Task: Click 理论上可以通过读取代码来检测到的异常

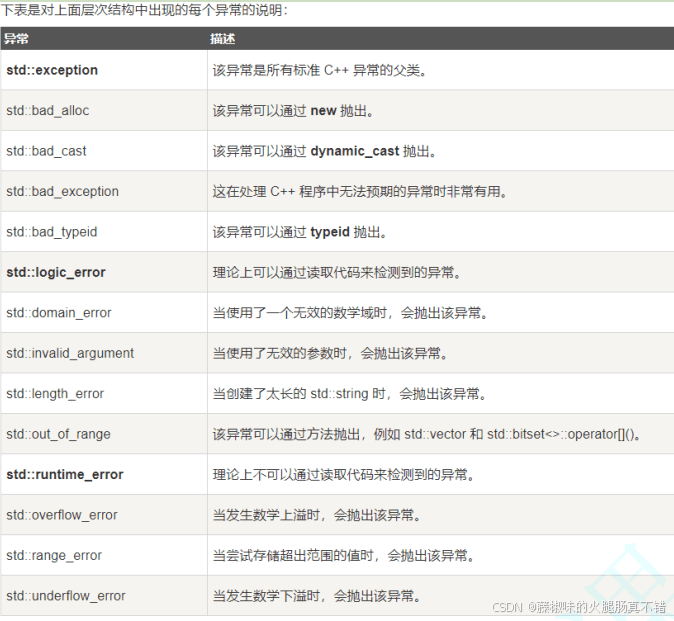Action: pos(337,272)
